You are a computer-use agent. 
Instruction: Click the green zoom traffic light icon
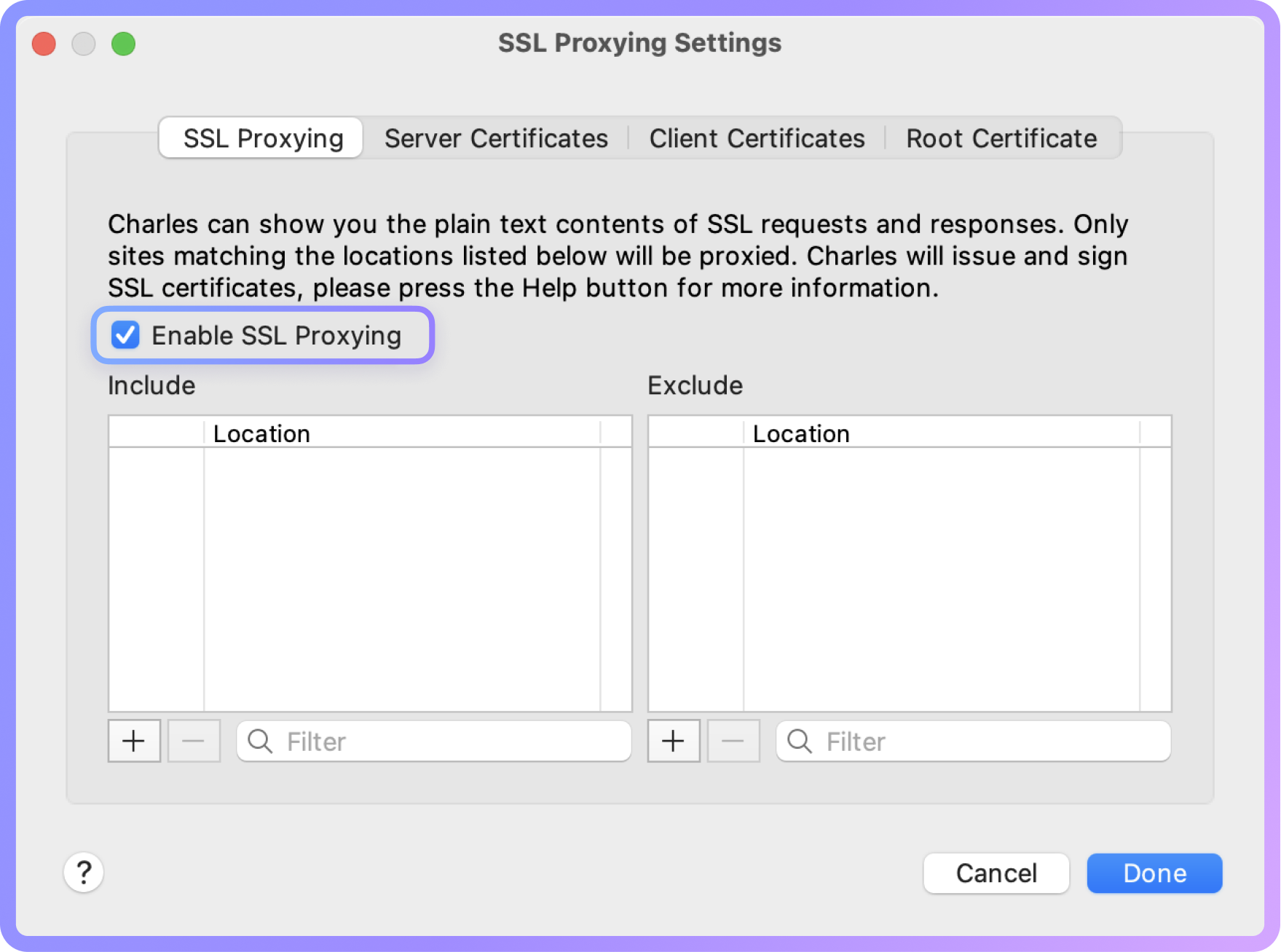[x=124, y=44]
